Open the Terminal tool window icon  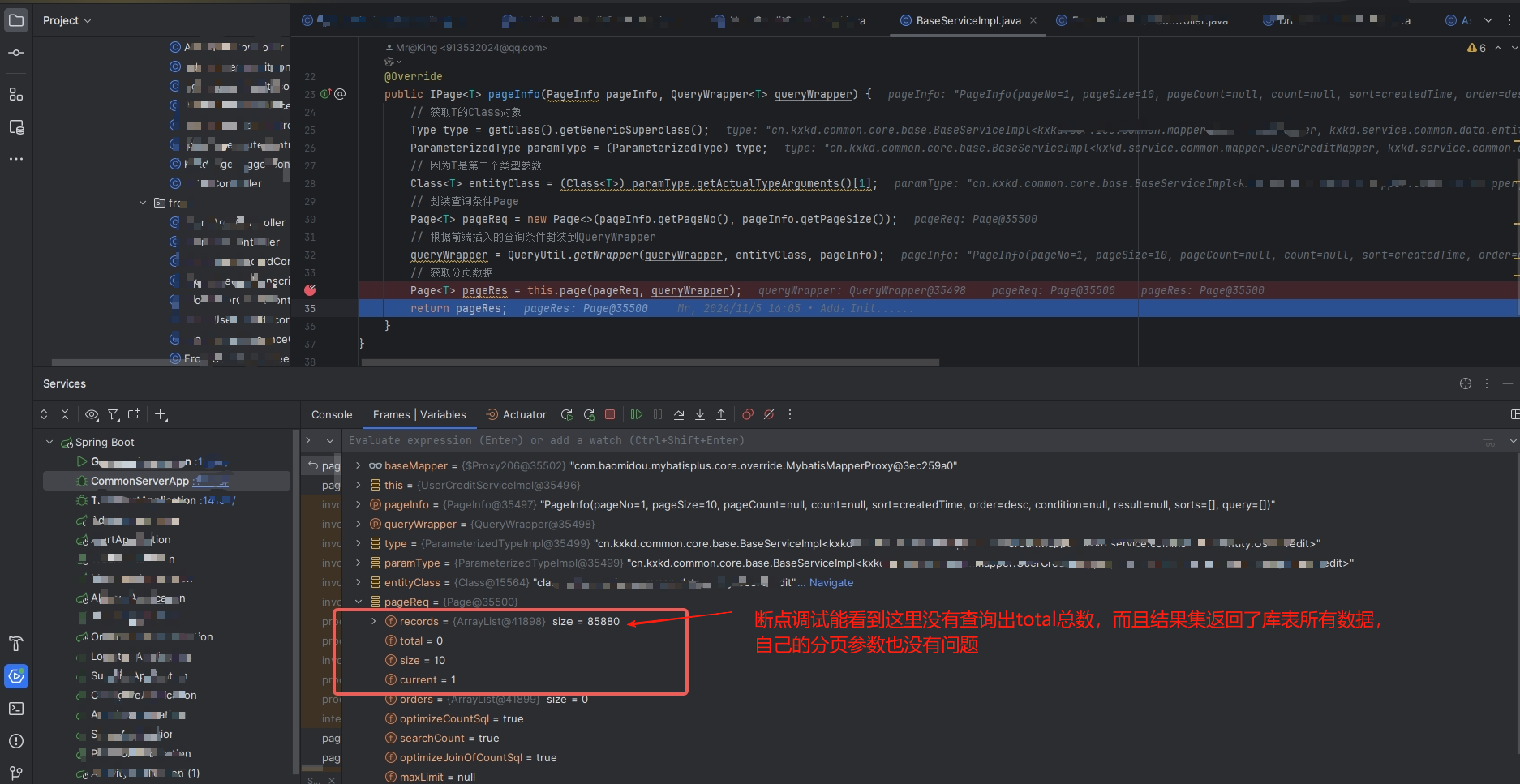pos(16,709)
